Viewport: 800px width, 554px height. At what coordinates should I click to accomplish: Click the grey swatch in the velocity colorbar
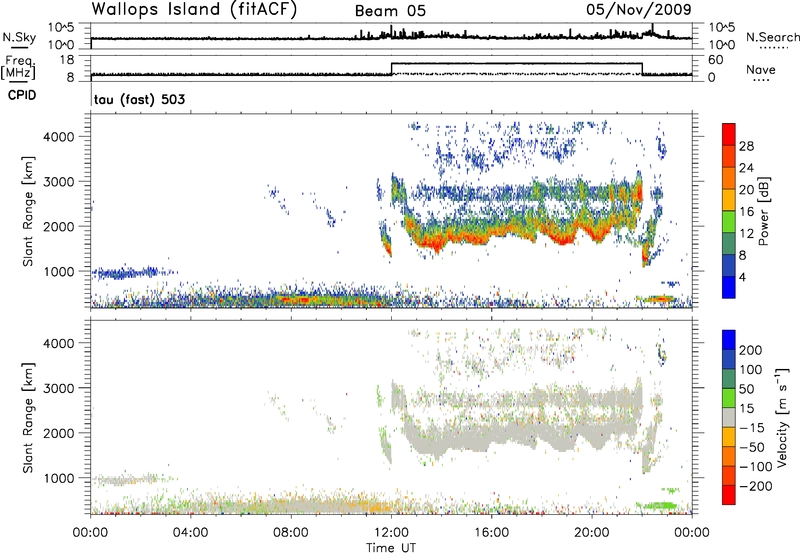(729, 418)
